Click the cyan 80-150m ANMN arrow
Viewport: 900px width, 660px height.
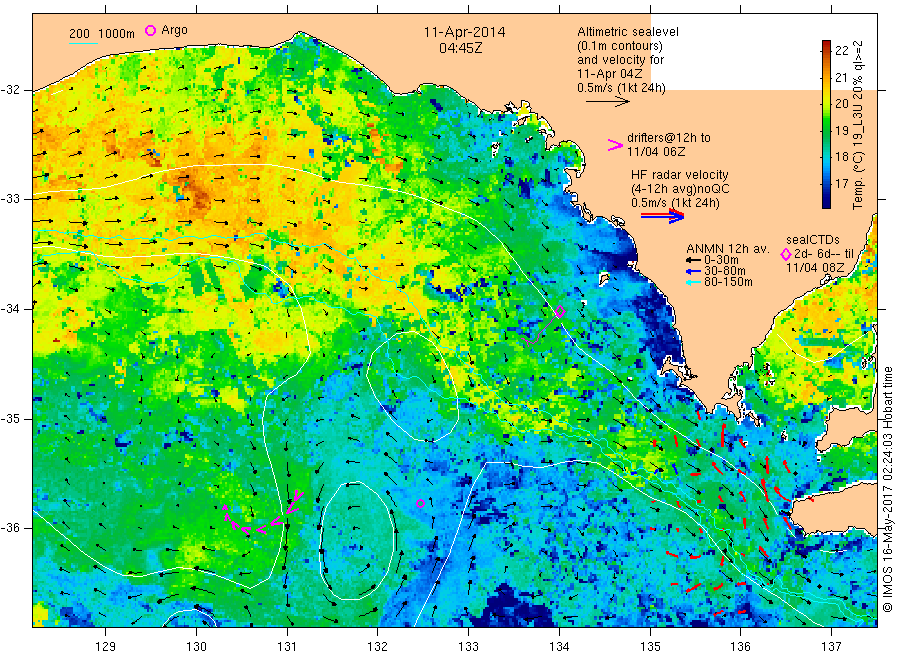coord(693,282)
